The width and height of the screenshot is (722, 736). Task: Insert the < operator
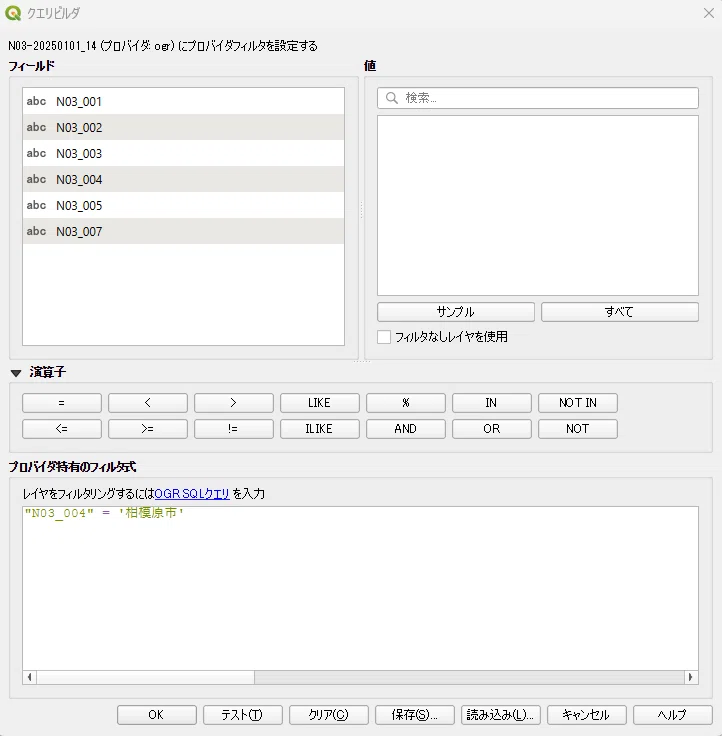pos(148,403)
